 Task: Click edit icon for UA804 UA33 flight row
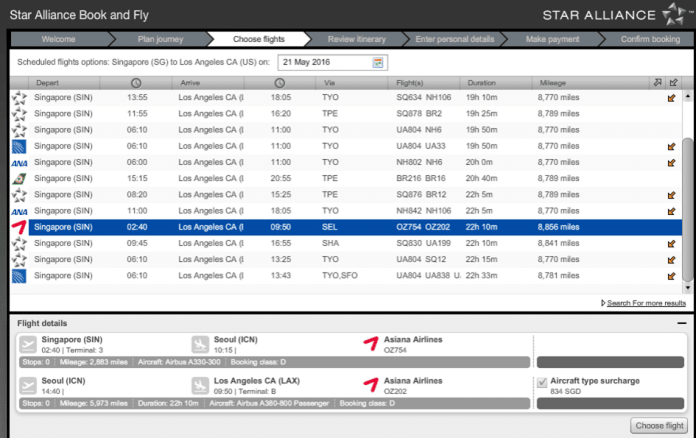(672, 146)
